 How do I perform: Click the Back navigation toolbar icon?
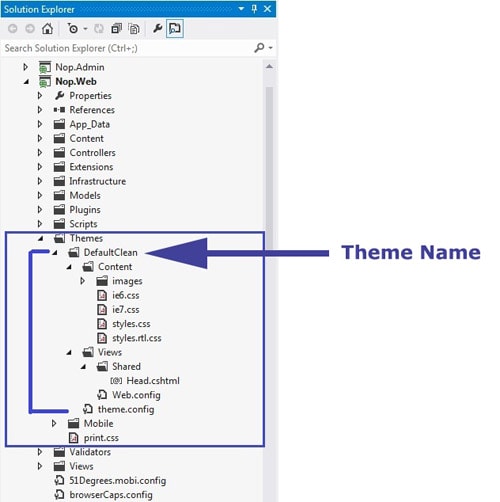[x=13, y=29]
